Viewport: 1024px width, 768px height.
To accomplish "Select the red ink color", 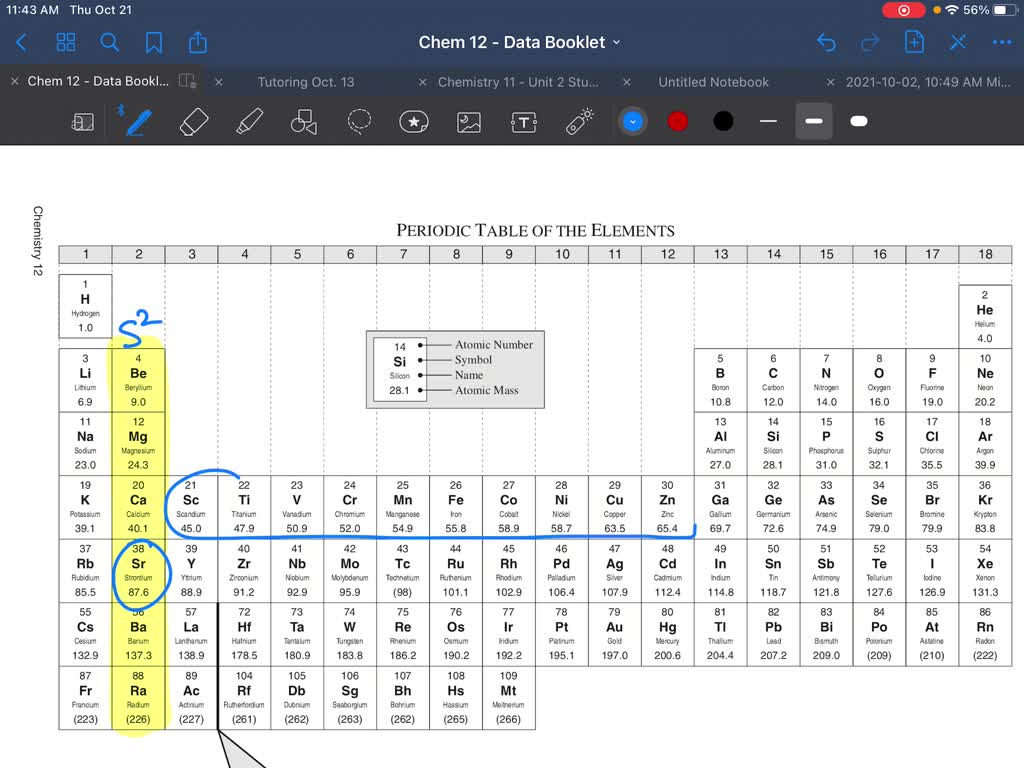I will (677, 120).
